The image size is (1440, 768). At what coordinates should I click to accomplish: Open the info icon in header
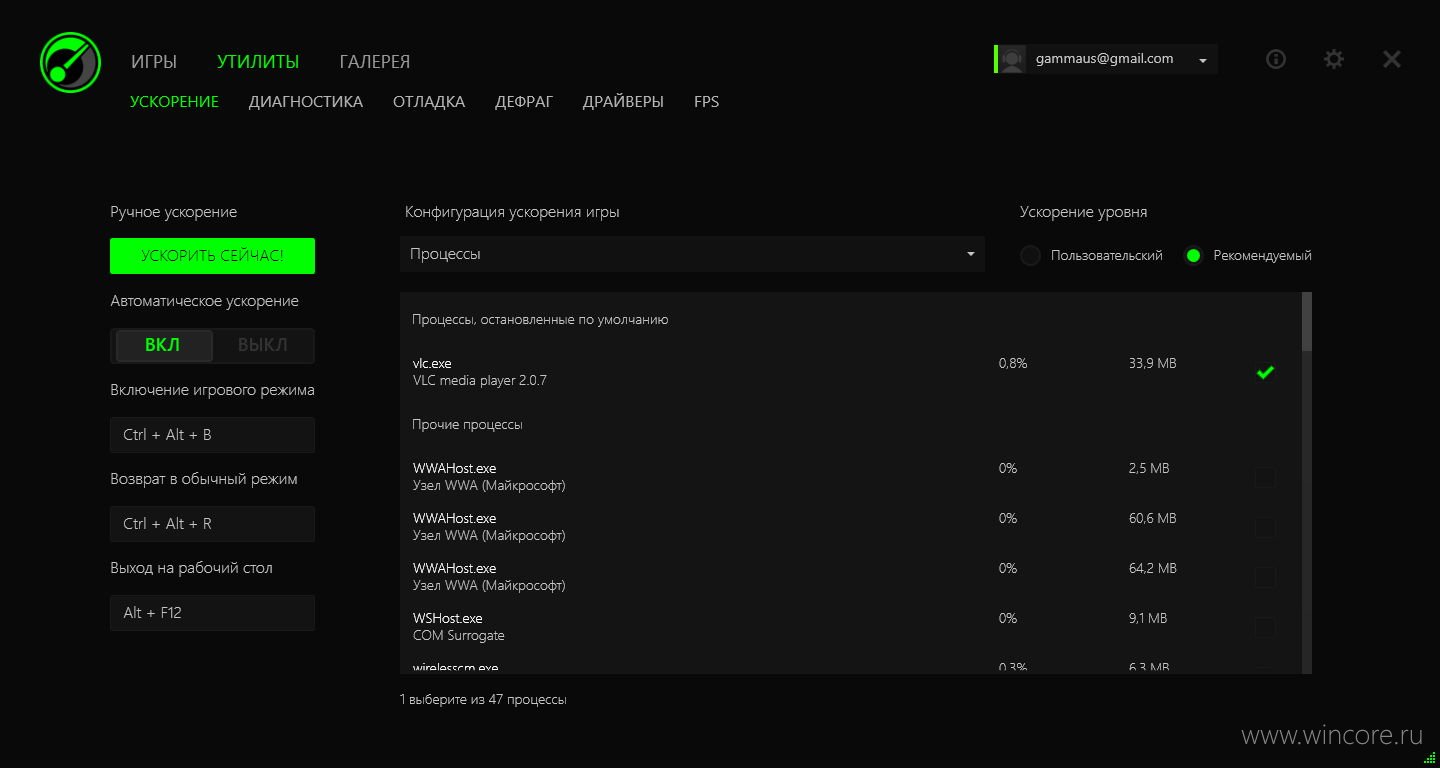pos(1276,59)
